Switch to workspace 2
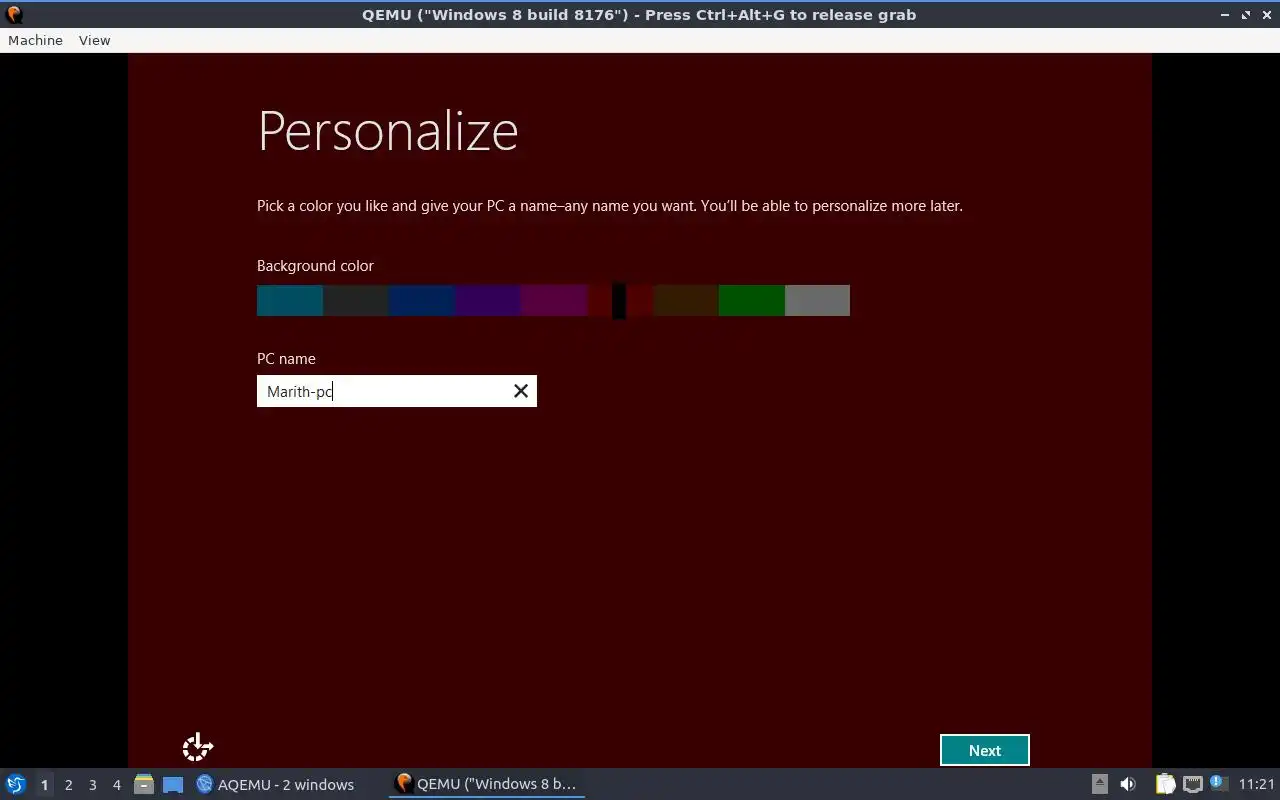Image resolution: width=1280 pixels, height=800 pixels. click(68, 784)
